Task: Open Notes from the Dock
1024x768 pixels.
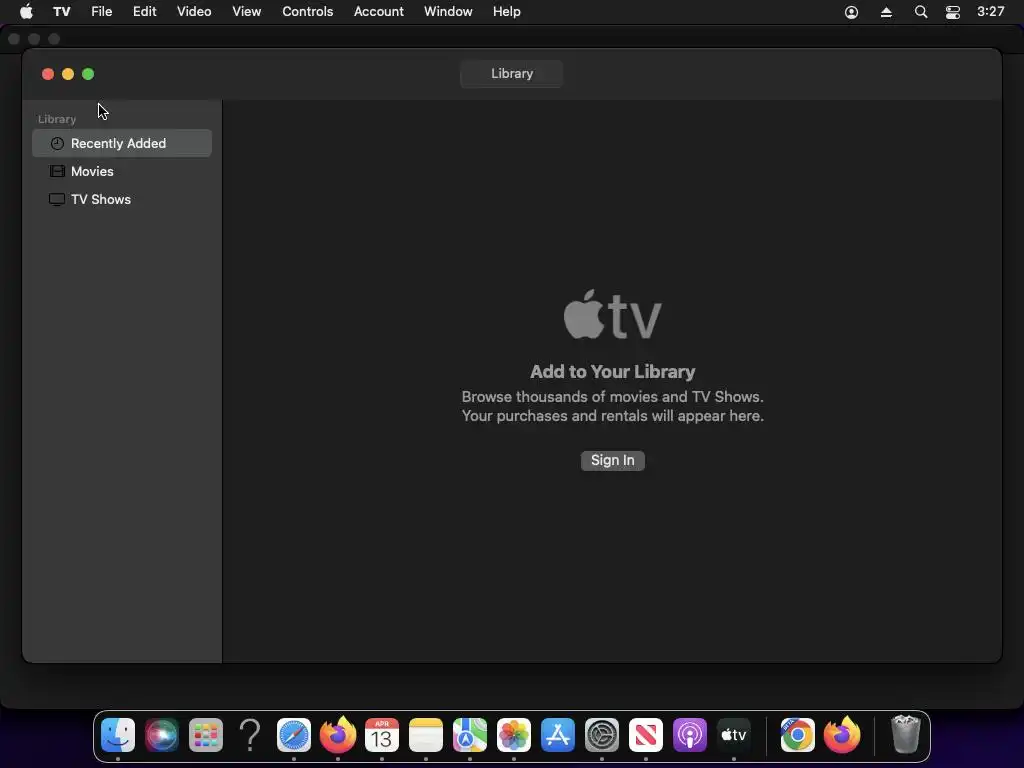Action: click(426, 735)
